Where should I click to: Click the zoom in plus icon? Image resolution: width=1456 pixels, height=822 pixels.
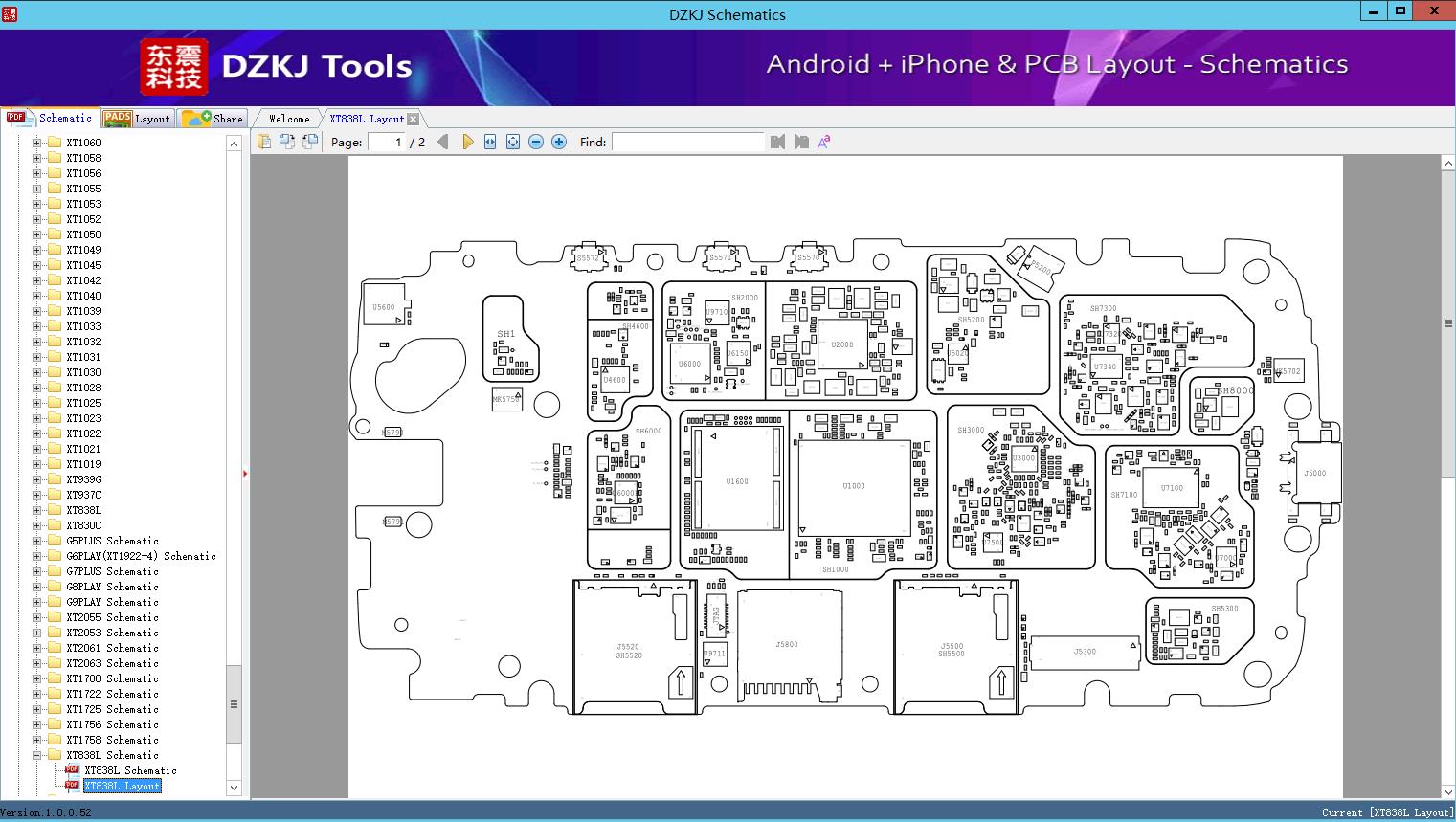pyautogui.click(x=559, y=142)
